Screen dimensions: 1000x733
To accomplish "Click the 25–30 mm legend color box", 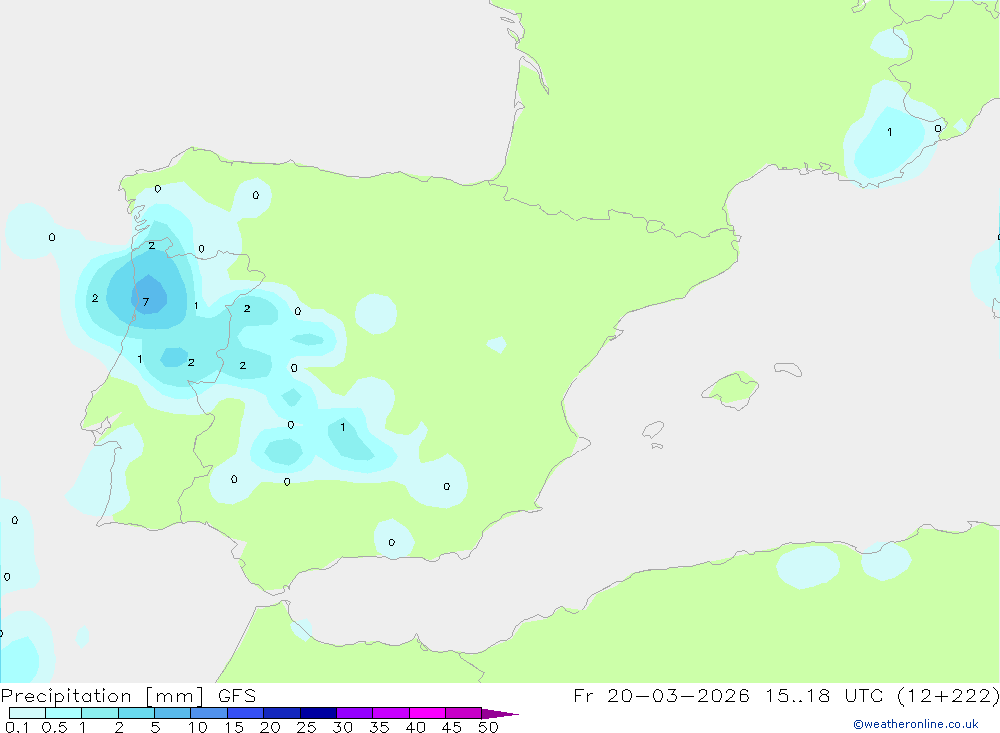I will pyautogui.click(x=318, y=713).
